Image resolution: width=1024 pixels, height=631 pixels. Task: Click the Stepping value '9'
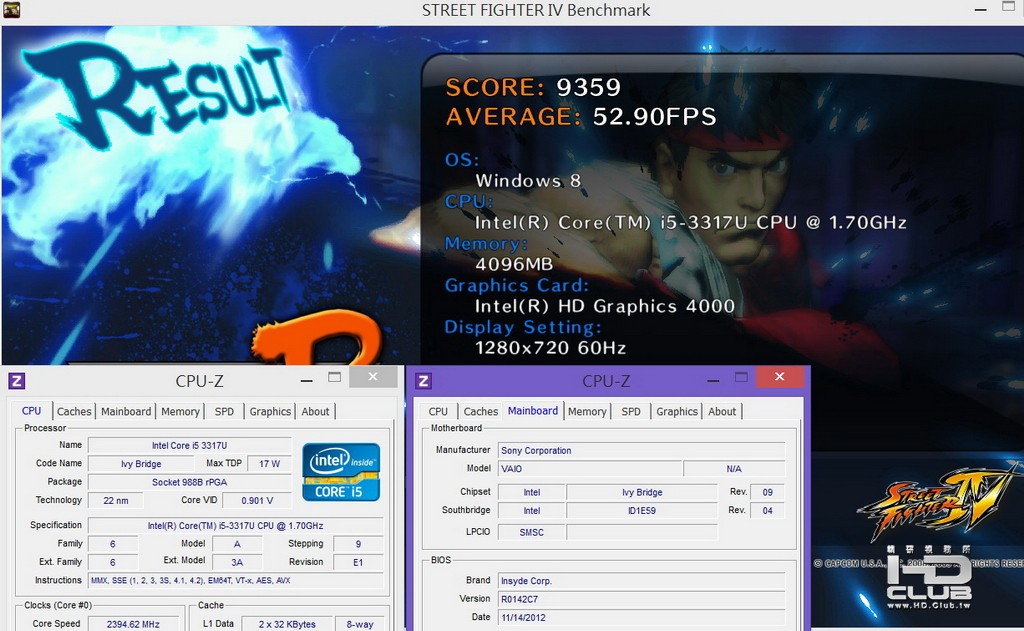358,543
